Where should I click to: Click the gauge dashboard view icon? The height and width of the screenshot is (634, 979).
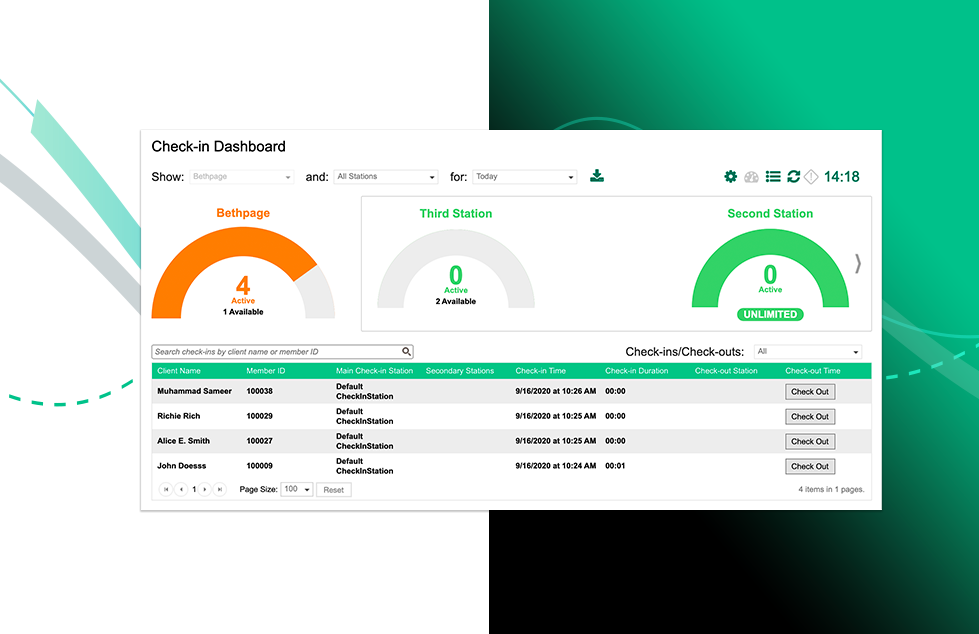pyautogui.click(x=752, y=177)
